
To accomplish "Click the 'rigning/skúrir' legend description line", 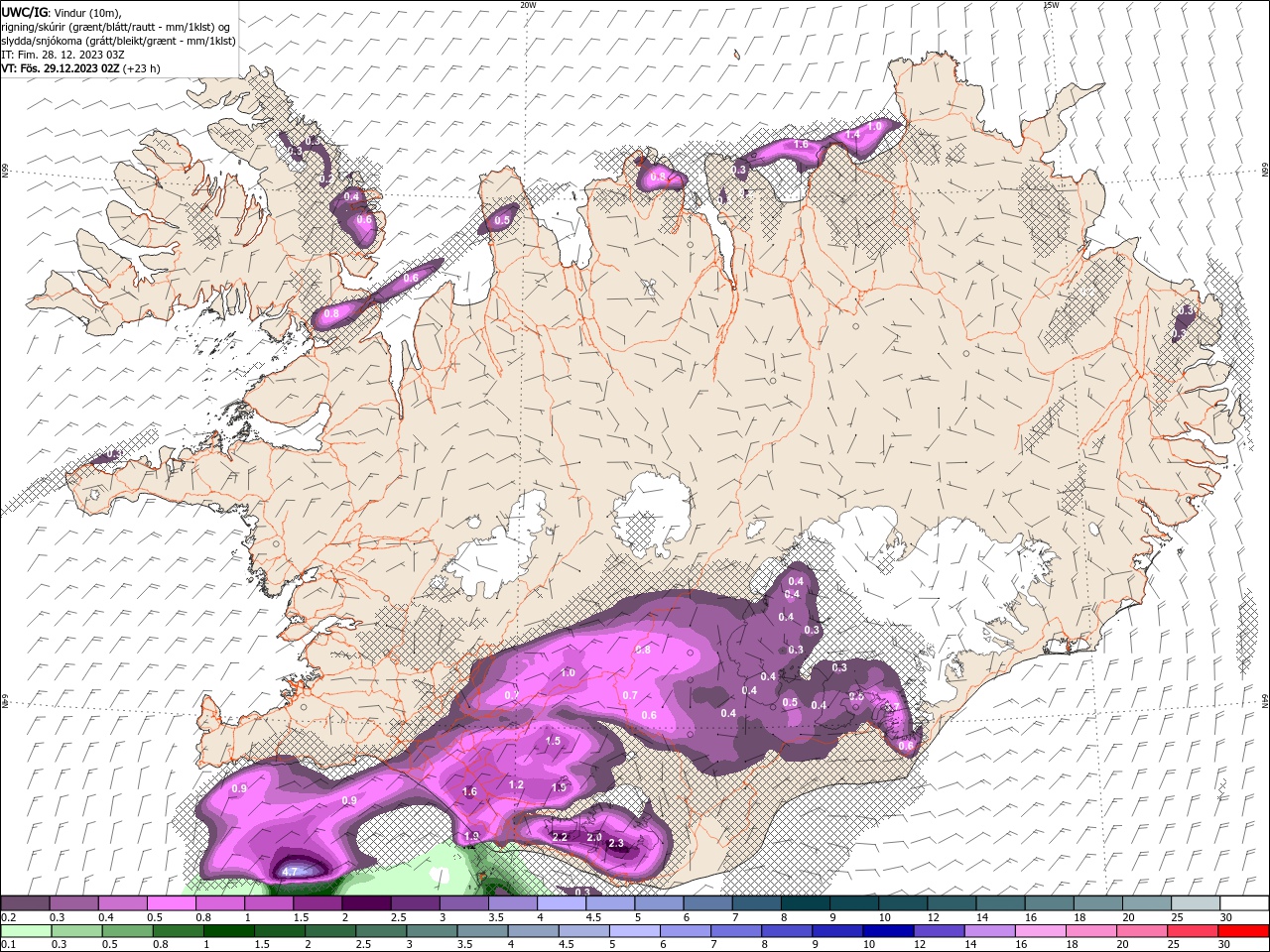I will point(116,27).
